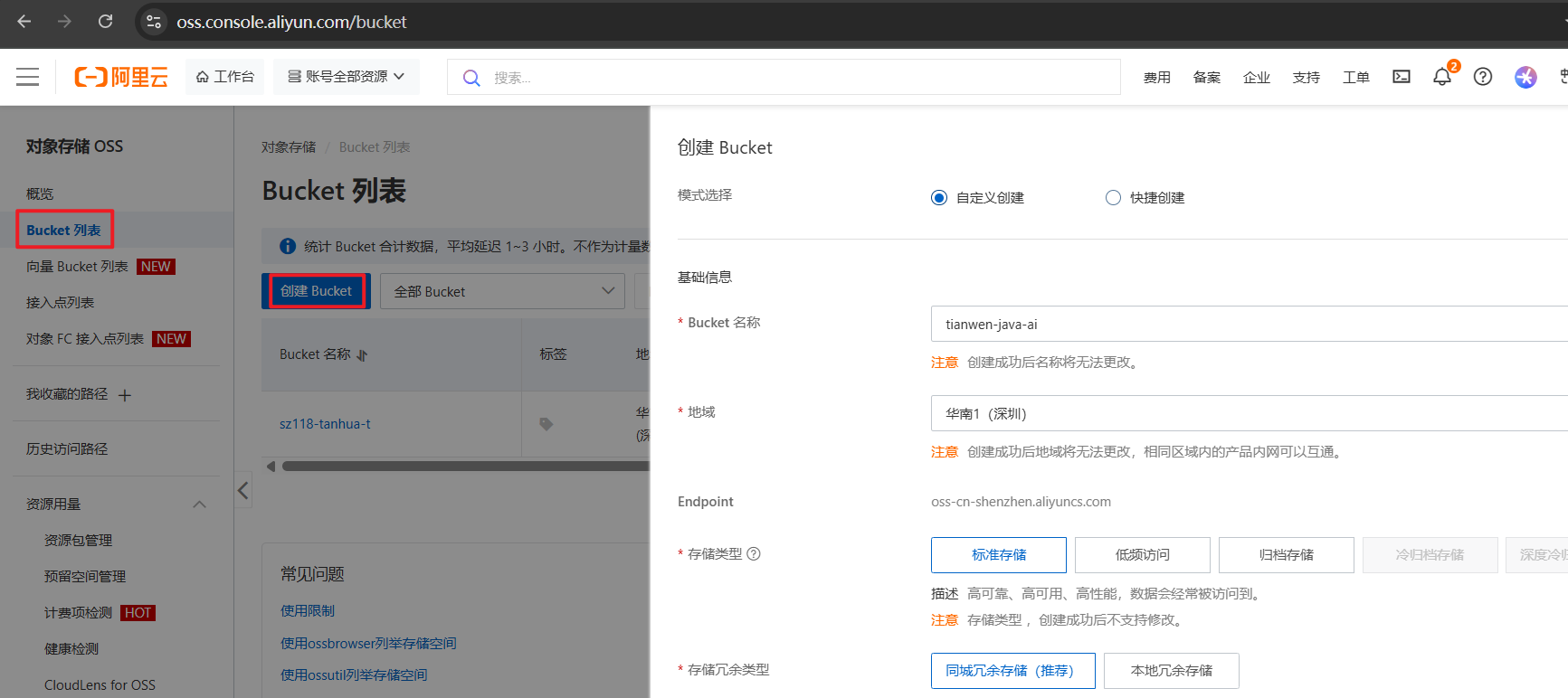1568x698 pixels.
Task: Open the 工作台 workbench home
Action: 225,77
